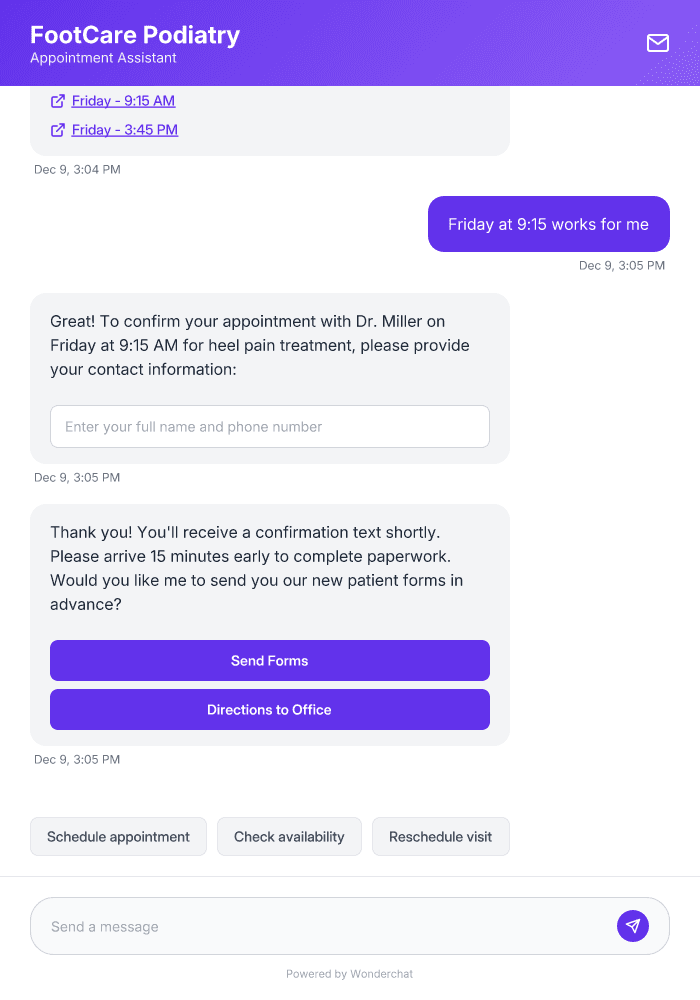This screenshot has width=700, height=1000.
Task: Open the email envelope icon in the header
Action: [657, 43]
